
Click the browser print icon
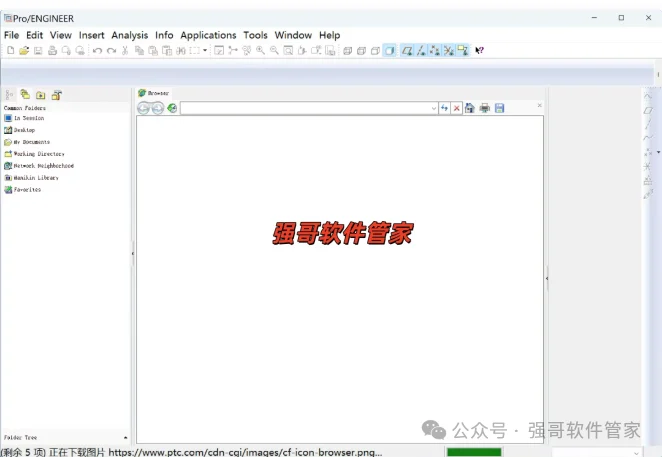(485, 108)
